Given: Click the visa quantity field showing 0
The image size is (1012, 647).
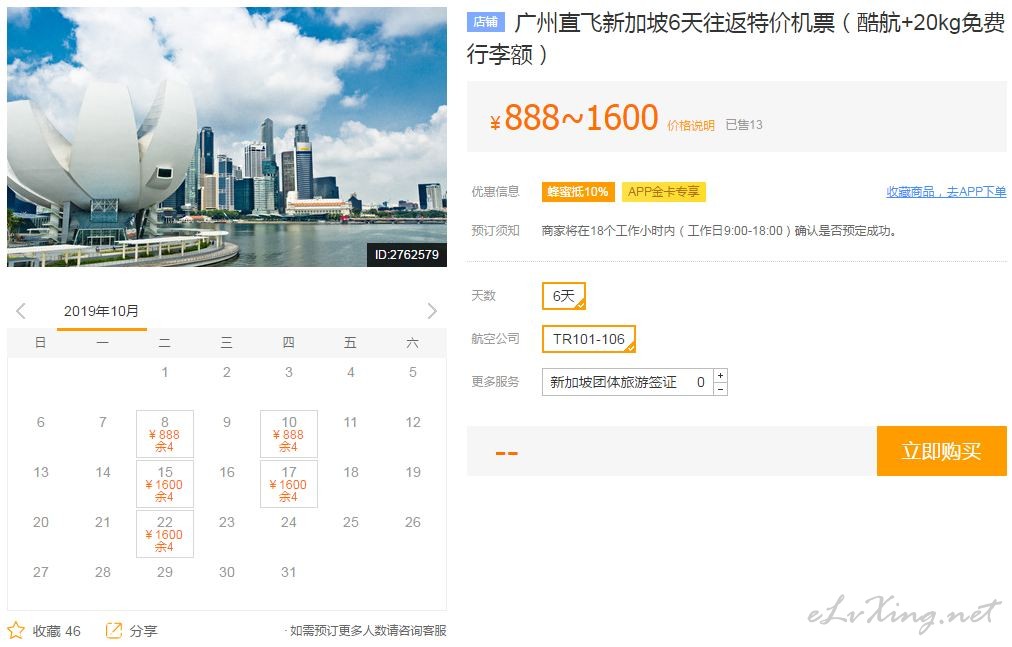Looking at the screenshot, I should [x=700, y=382].
